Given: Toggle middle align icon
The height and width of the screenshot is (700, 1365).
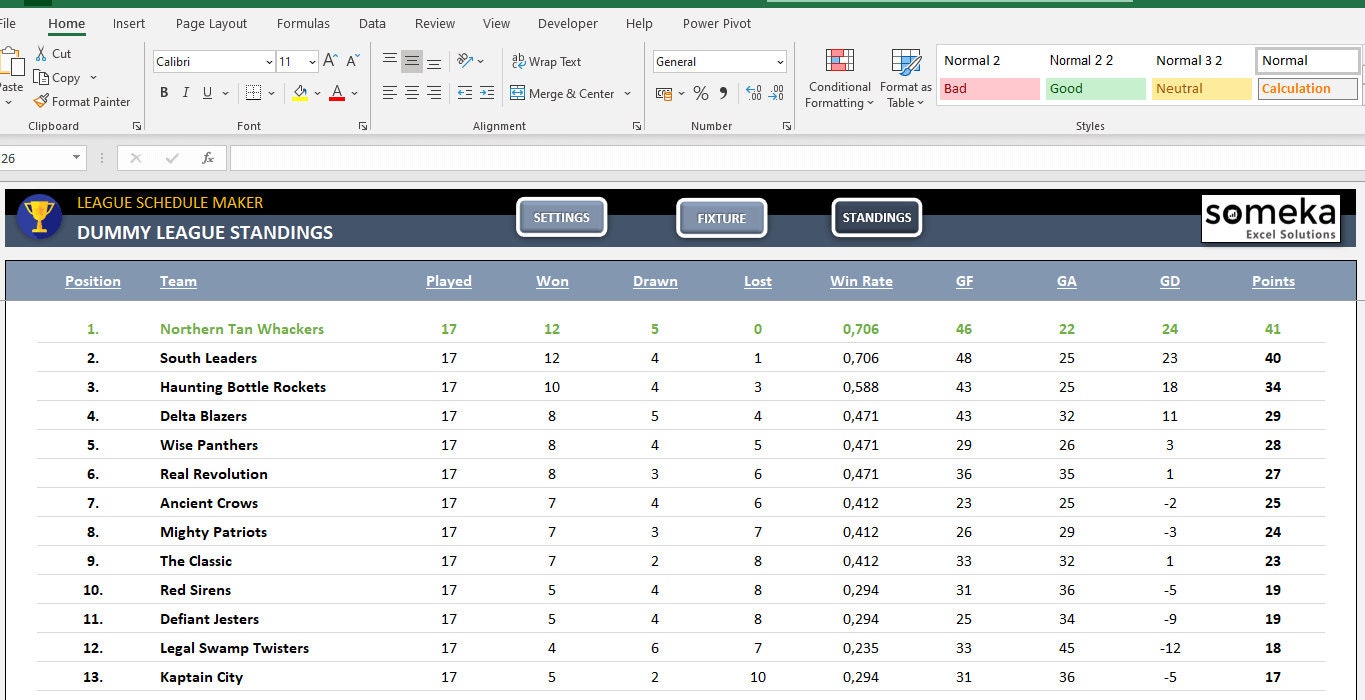Looking at the screenshot, I should point(412,62).
